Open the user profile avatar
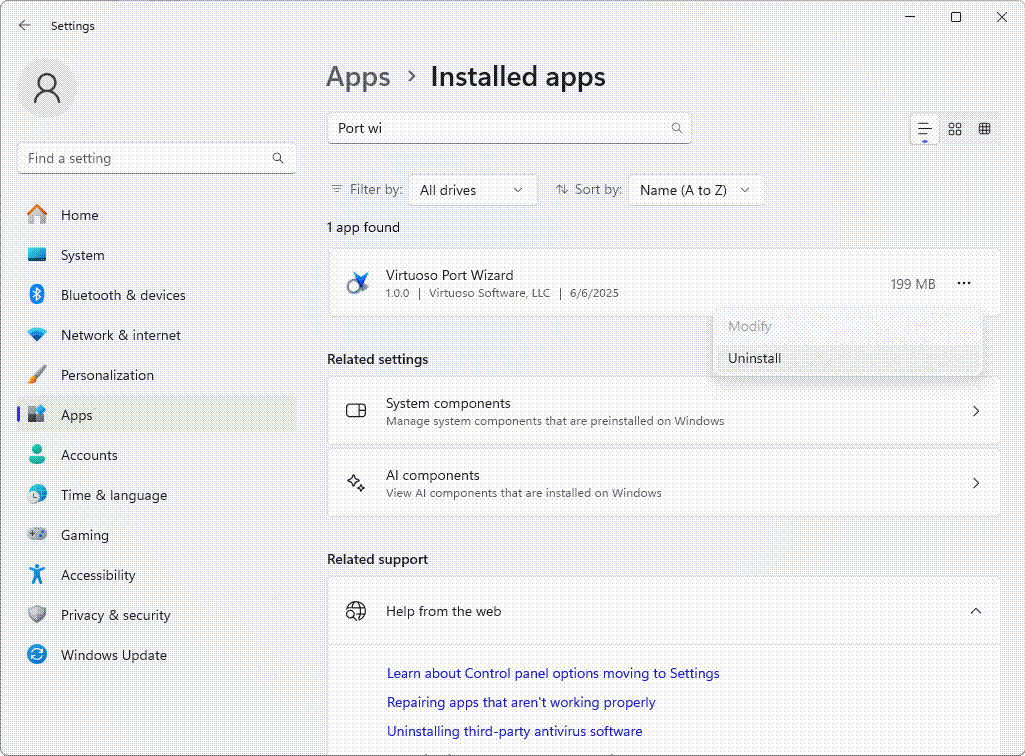This screenshot has height=756, width=1025. [47, 88]
